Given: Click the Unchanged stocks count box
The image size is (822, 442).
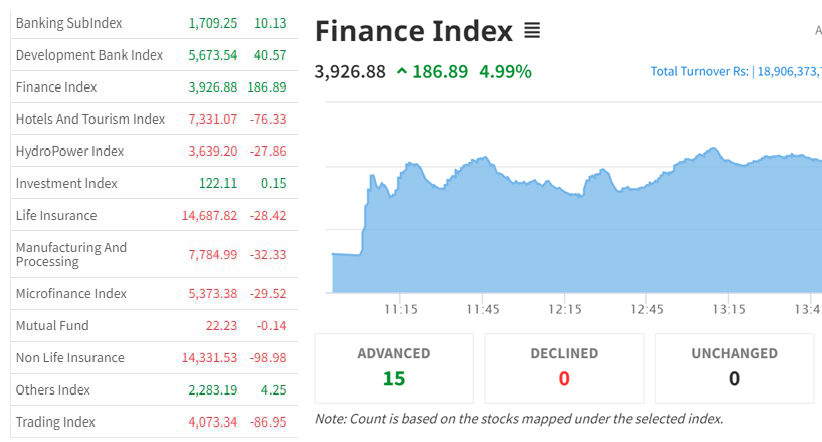Looking at the screenshot, I should [734, 367].
